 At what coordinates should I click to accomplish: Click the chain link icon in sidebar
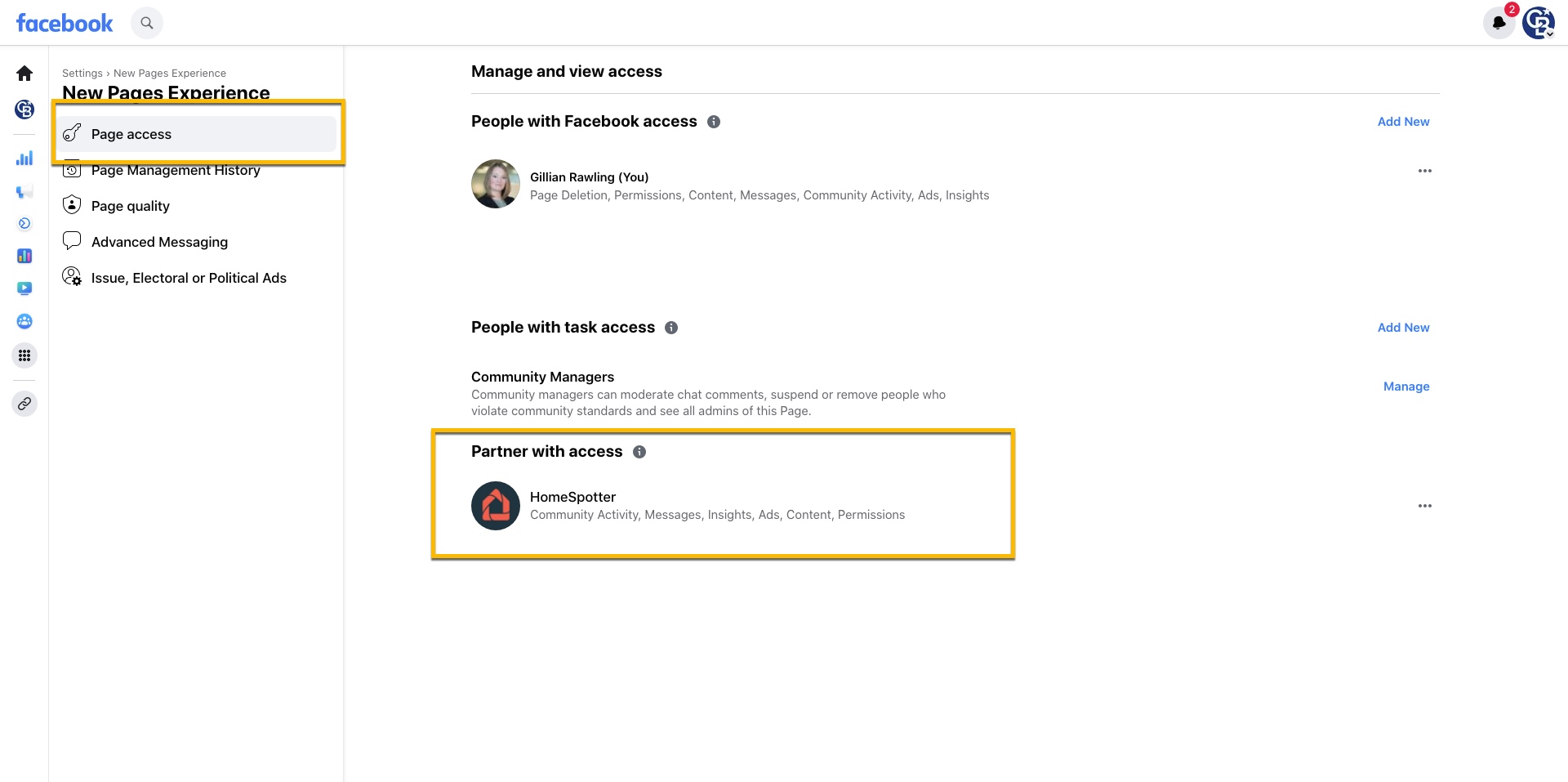pos(24,404)
